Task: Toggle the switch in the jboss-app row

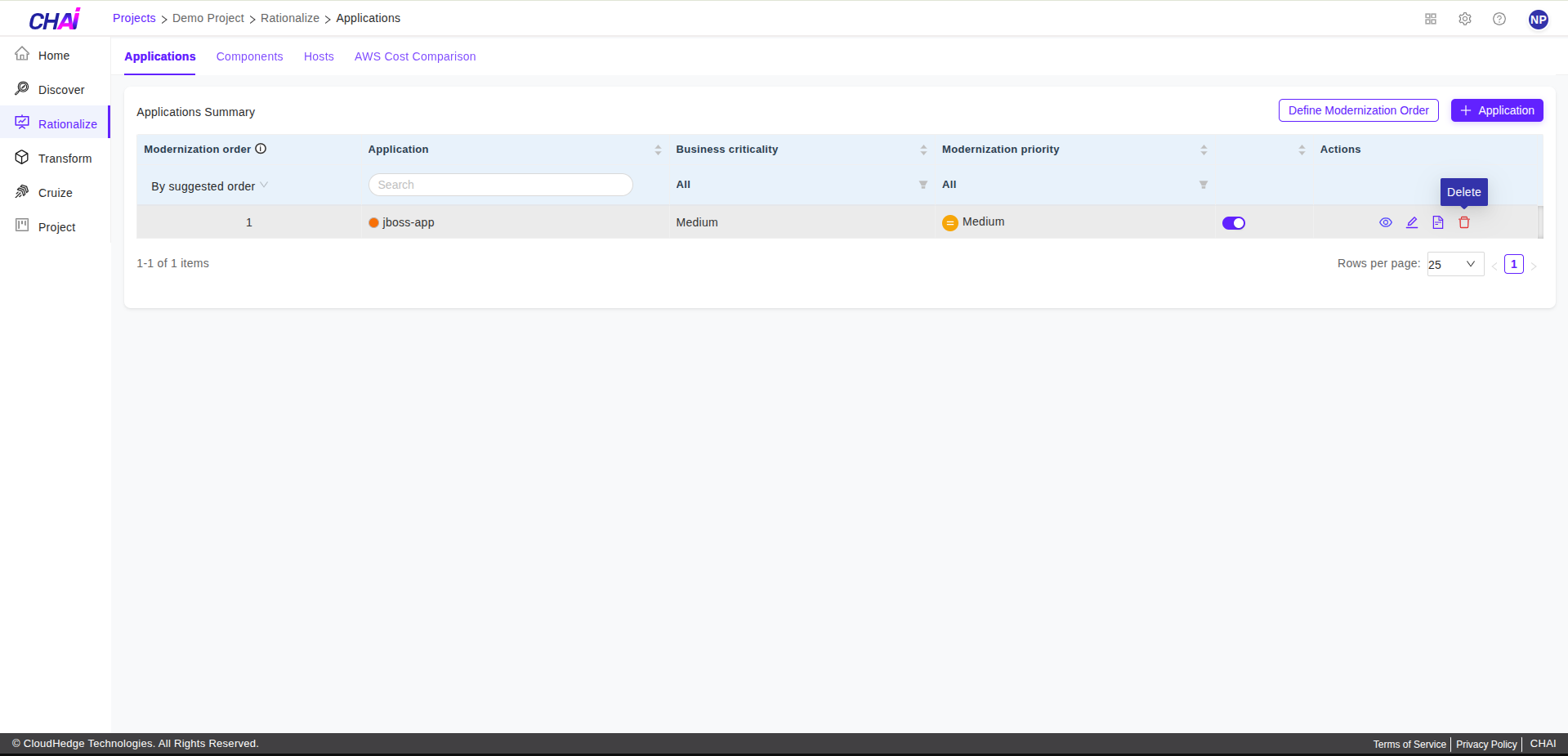Action: click(x=1233, y=223)
